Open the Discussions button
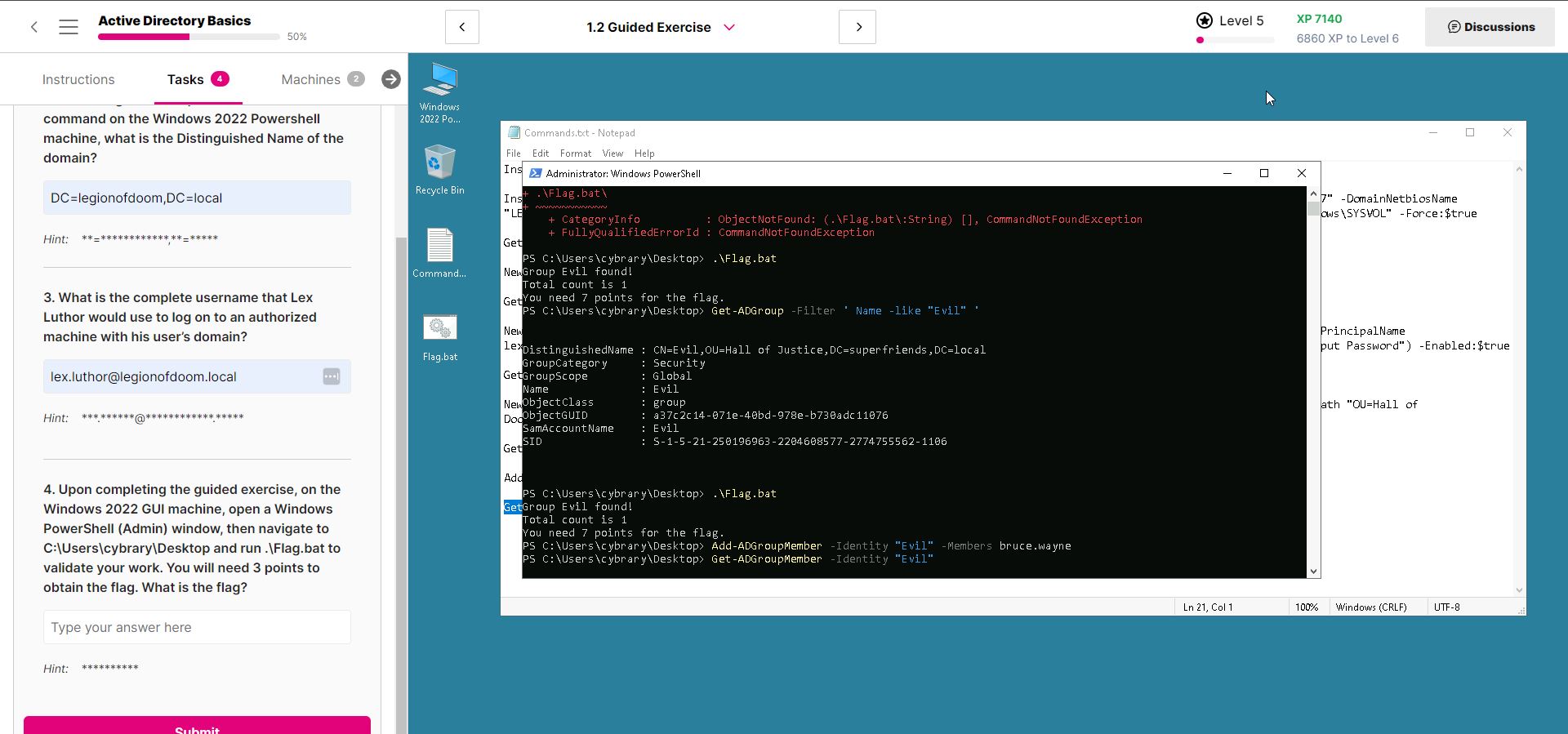Image resolution: width=1568 pixels, height=734 pixels. [x=1490, y=27]
